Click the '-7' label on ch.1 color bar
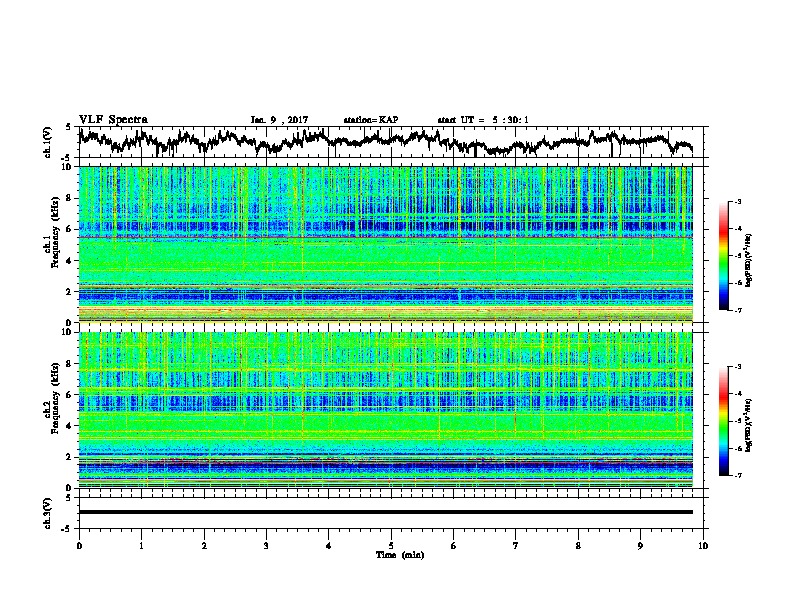 [x=737, y=310]
